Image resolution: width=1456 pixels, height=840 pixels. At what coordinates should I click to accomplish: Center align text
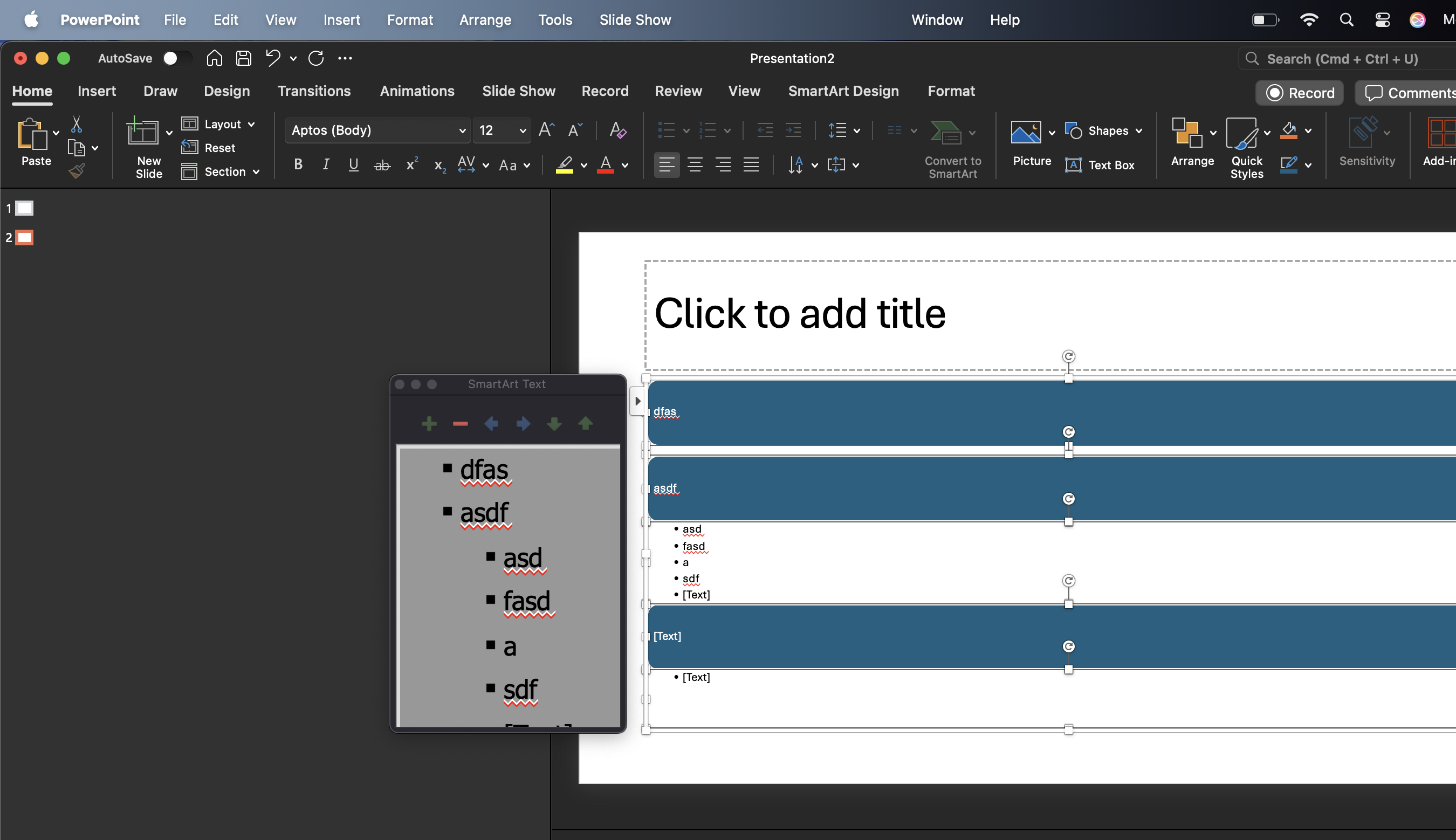695,165
